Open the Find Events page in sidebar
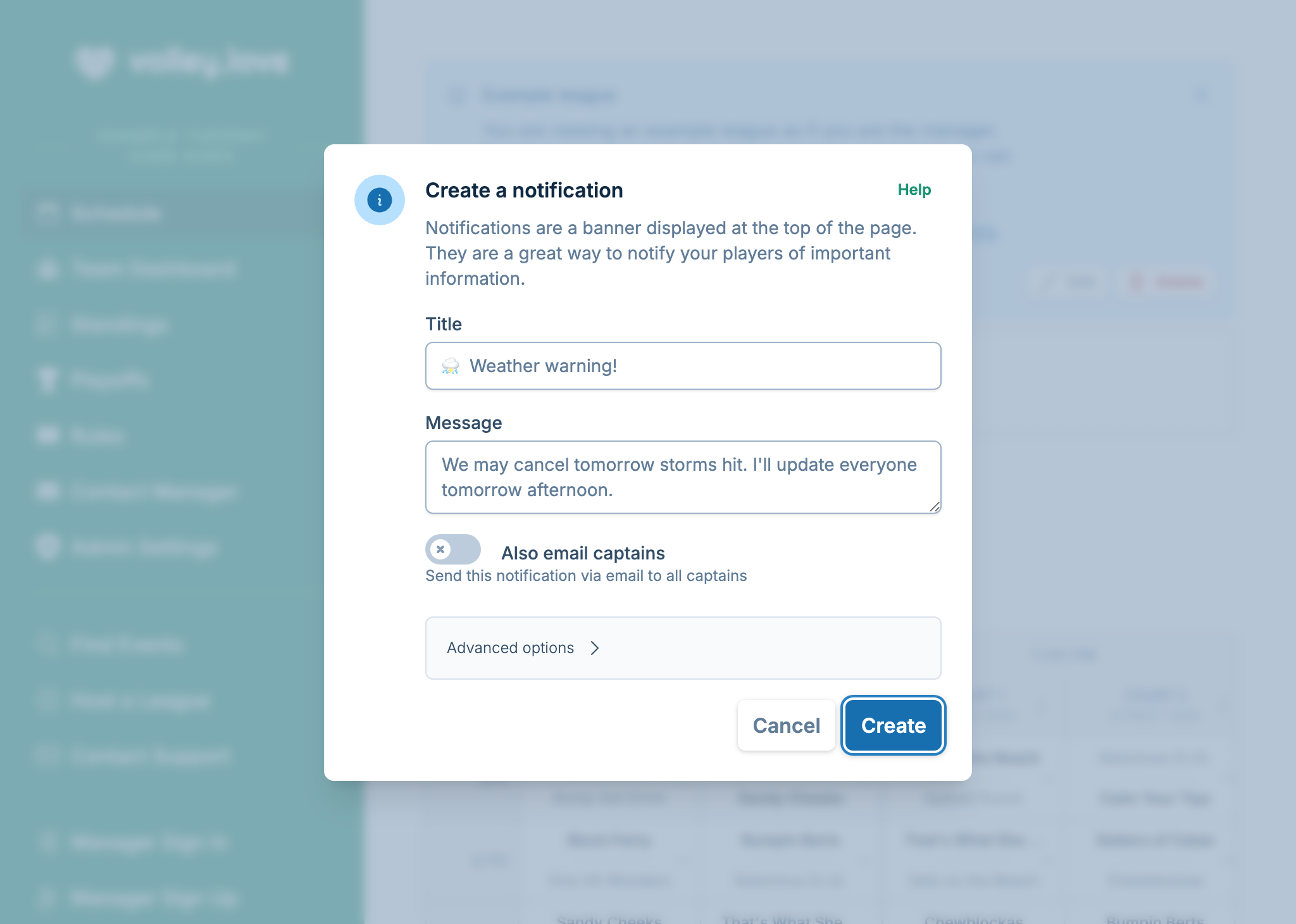This screenshot has width=1296, height=924. 47,644
